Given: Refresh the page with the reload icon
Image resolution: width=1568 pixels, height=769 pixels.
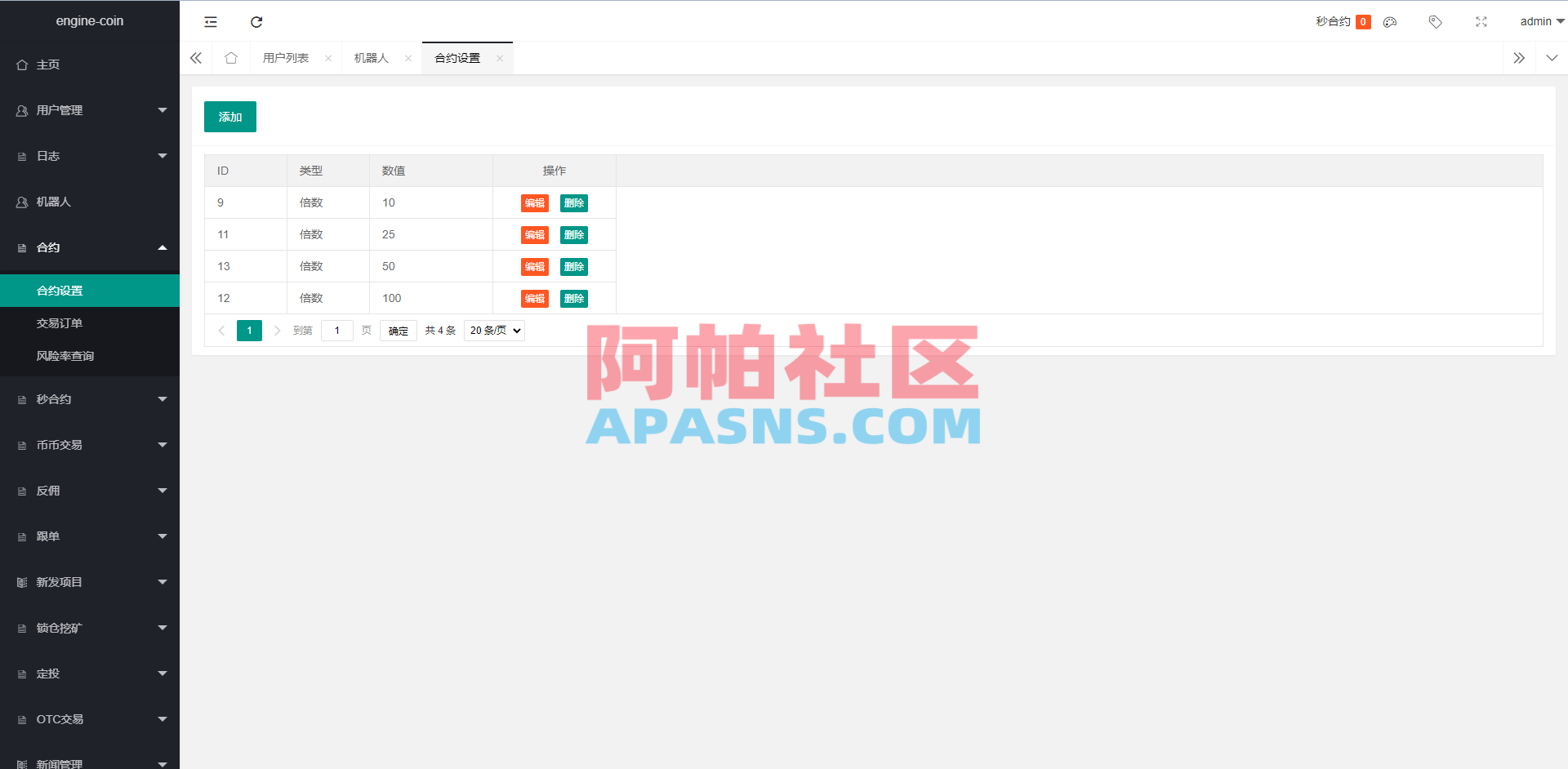Looking at the screenshot, I should coord(256,22).
